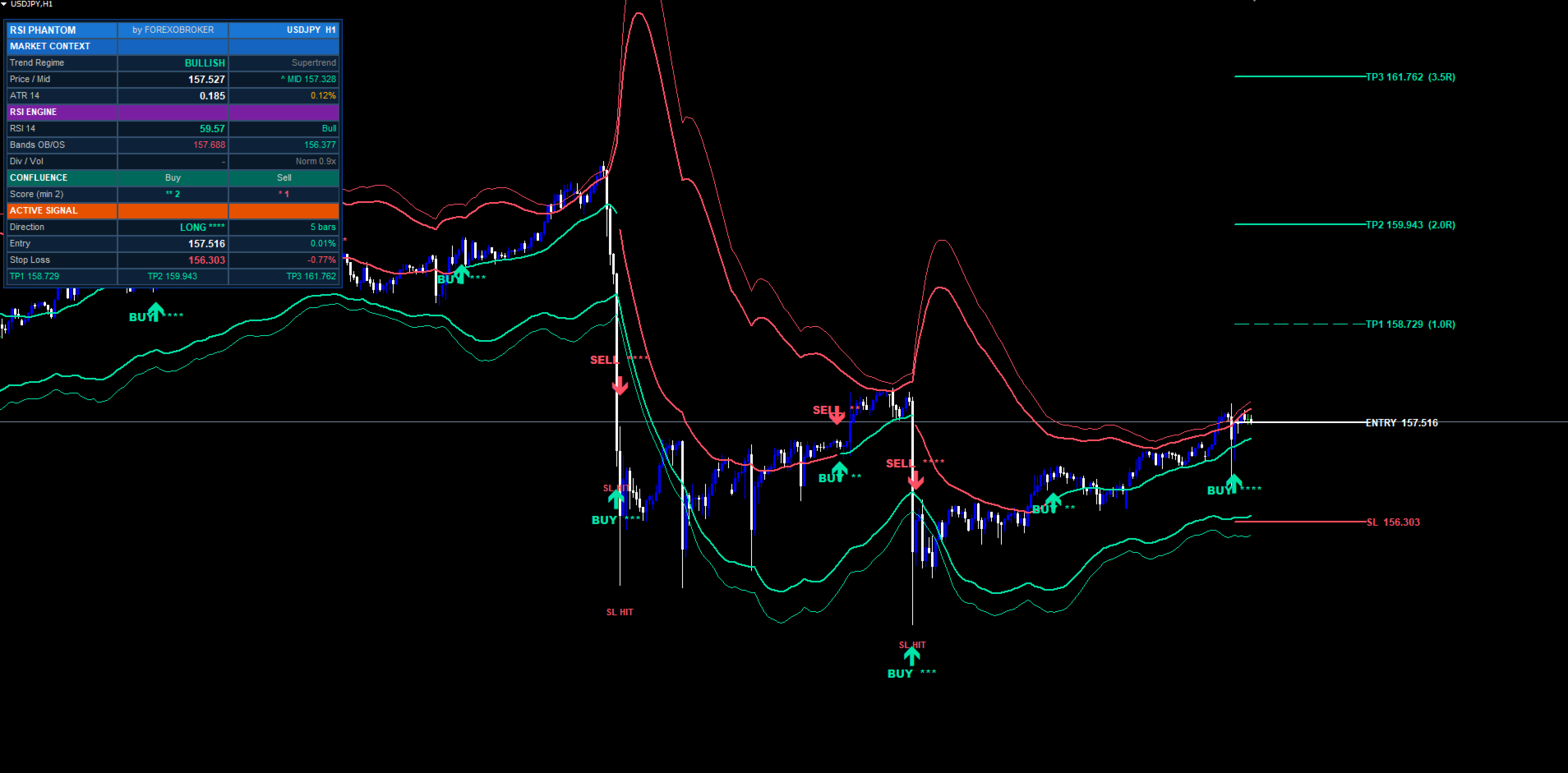Click the BUY *** arrow under panel
The image size is (1568, 773).
[x=462, y=272]
